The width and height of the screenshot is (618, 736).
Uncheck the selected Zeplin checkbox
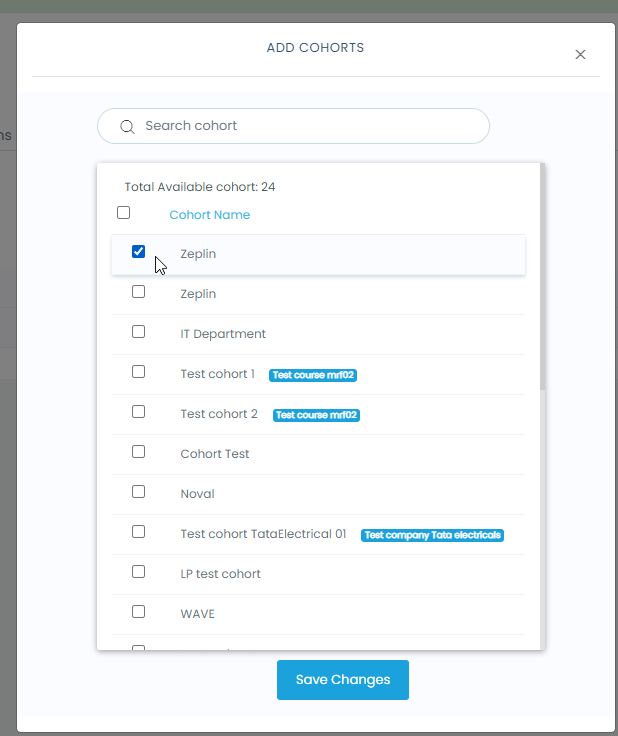click(x=139, y=252)
